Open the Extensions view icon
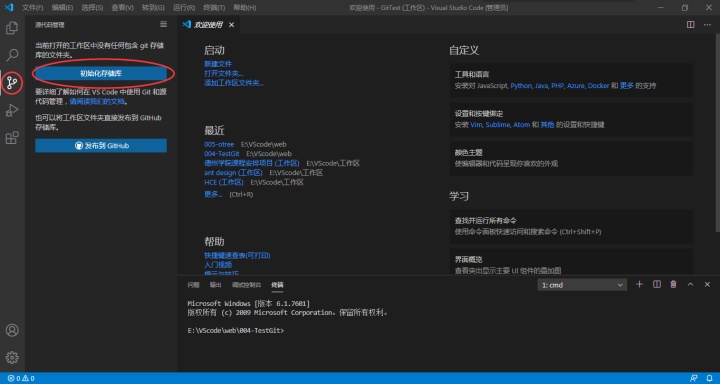This screenshot has height=384, width=720. pyautogui.click(x=12, y=137)
